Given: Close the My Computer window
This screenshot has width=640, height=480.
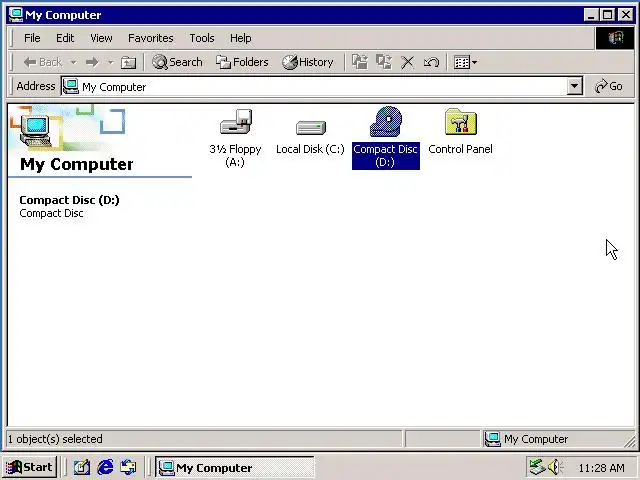Looking at the screenshot, I should coord(626,15).
